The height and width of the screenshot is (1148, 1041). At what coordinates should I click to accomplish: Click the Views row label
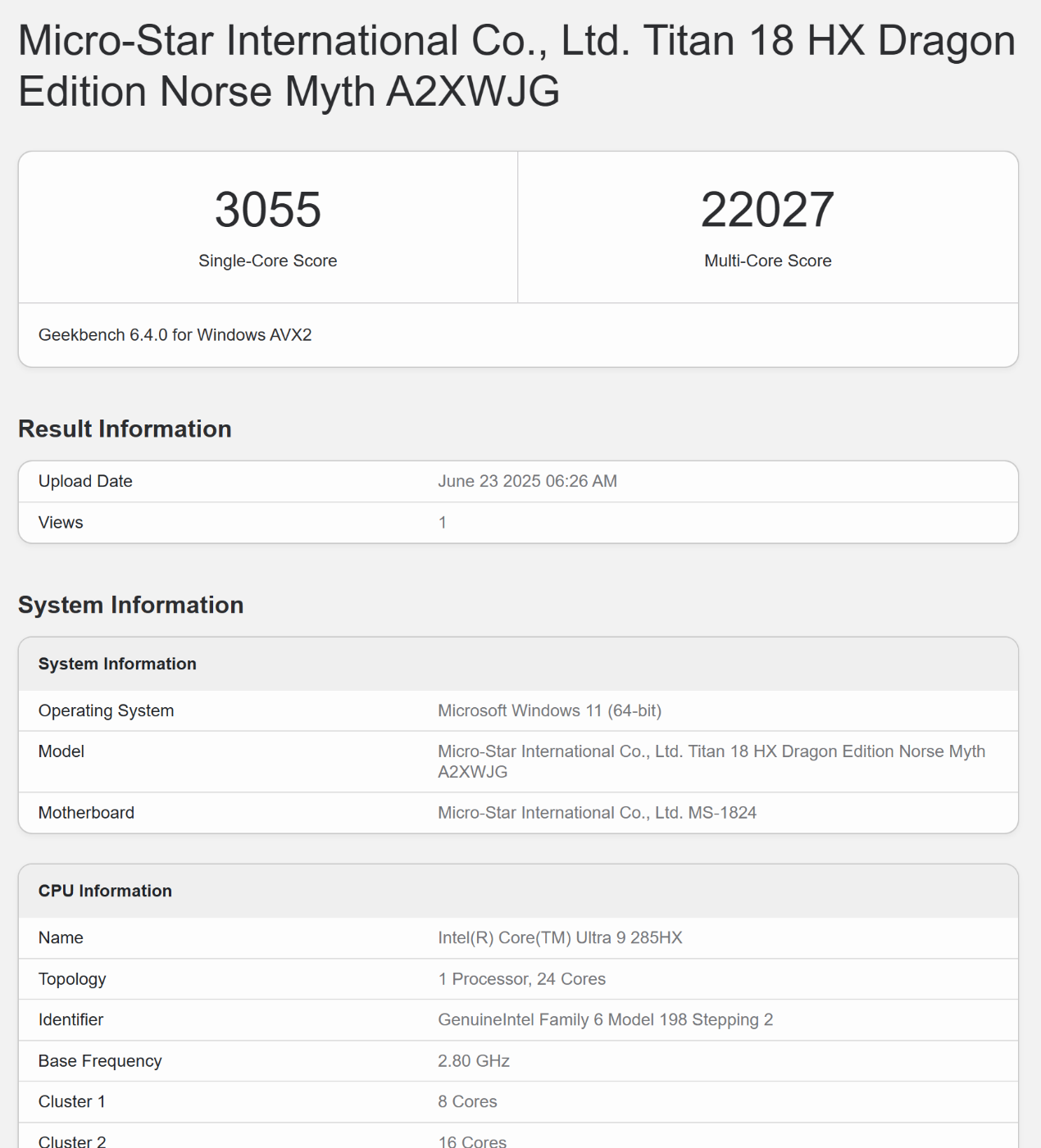point(61,523)
